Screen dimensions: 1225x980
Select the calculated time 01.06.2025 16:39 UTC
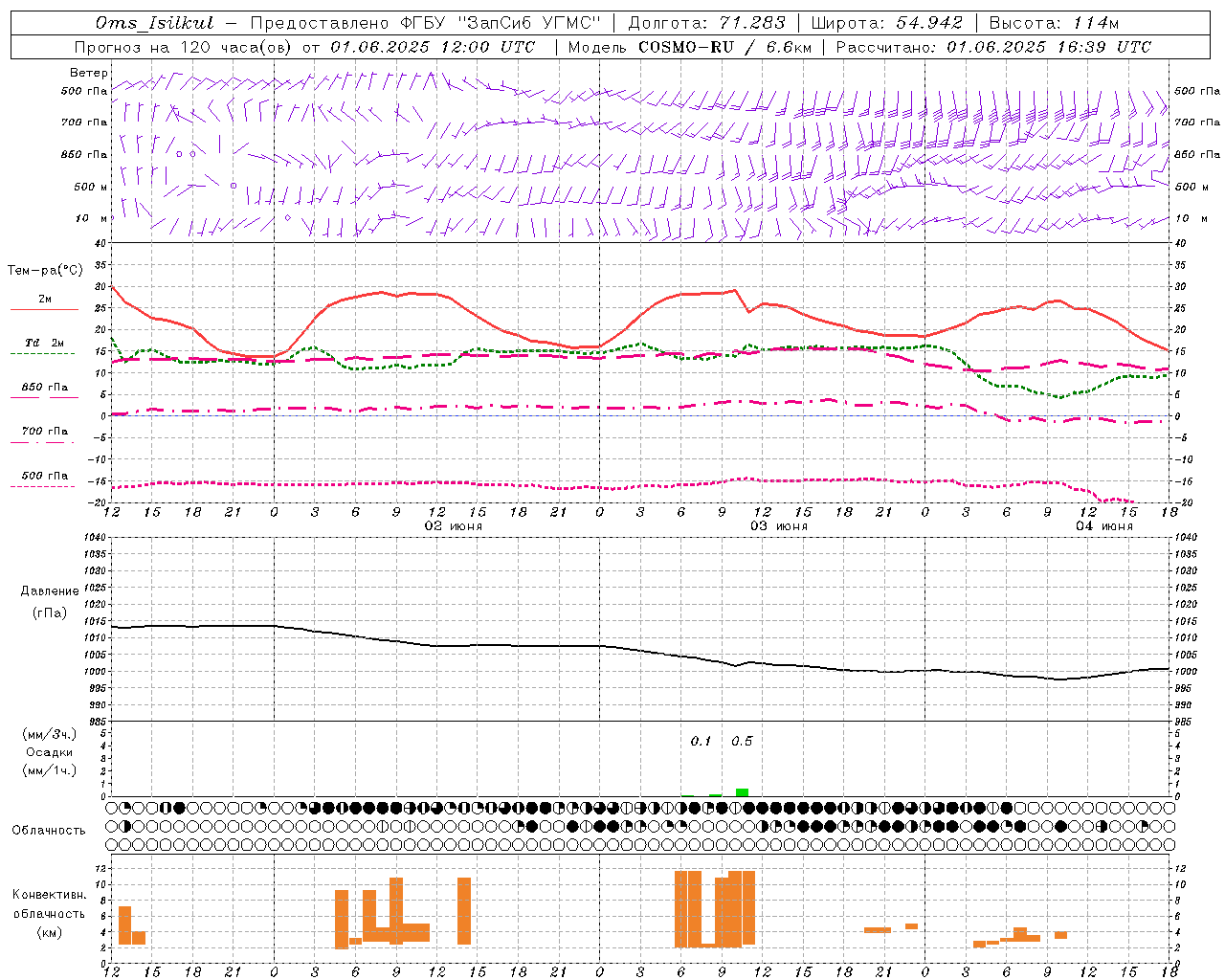coord(1049,47)
